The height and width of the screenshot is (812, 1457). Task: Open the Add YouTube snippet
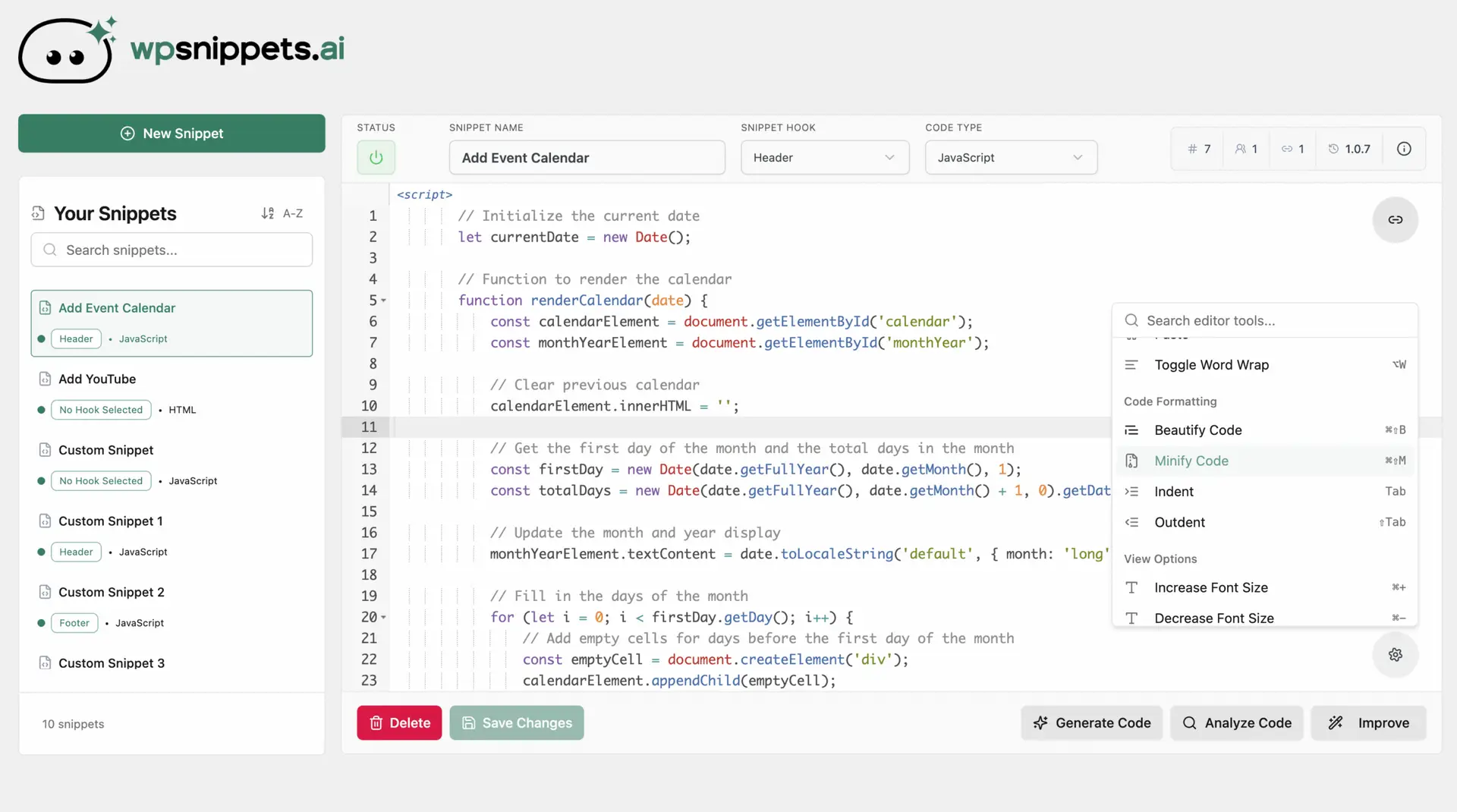(x=172, y=394)
